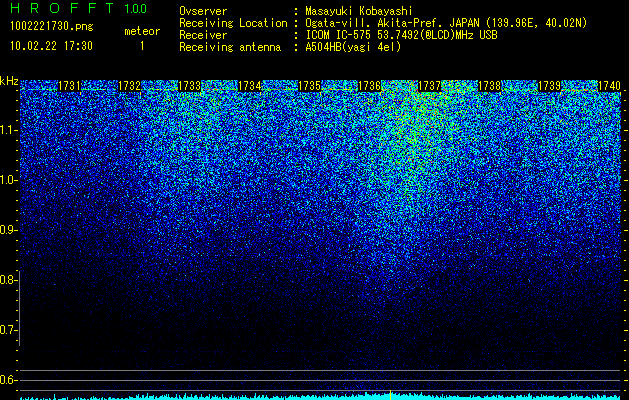Click time marker 1735
This screenshot has width=629, height=400.
(x=310, y=86)
